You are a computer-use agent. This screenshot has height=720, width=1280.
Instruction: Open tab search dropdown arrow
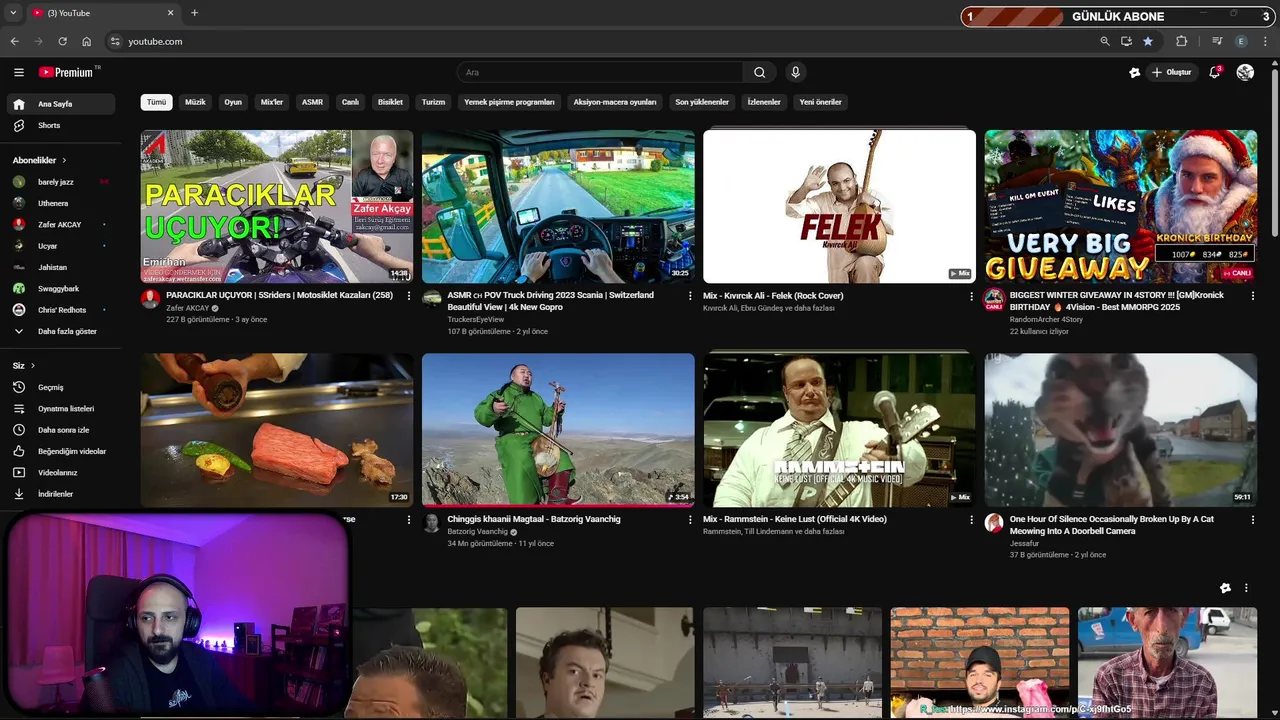coord(13,13)
